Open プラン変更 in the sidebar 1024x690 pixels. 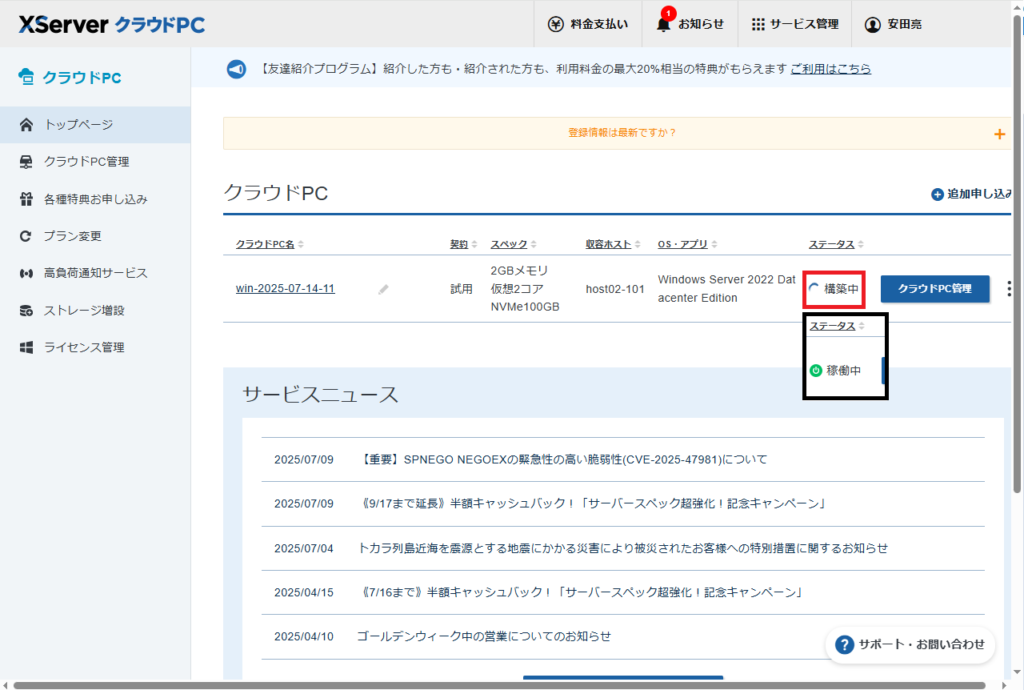(95, 236)
